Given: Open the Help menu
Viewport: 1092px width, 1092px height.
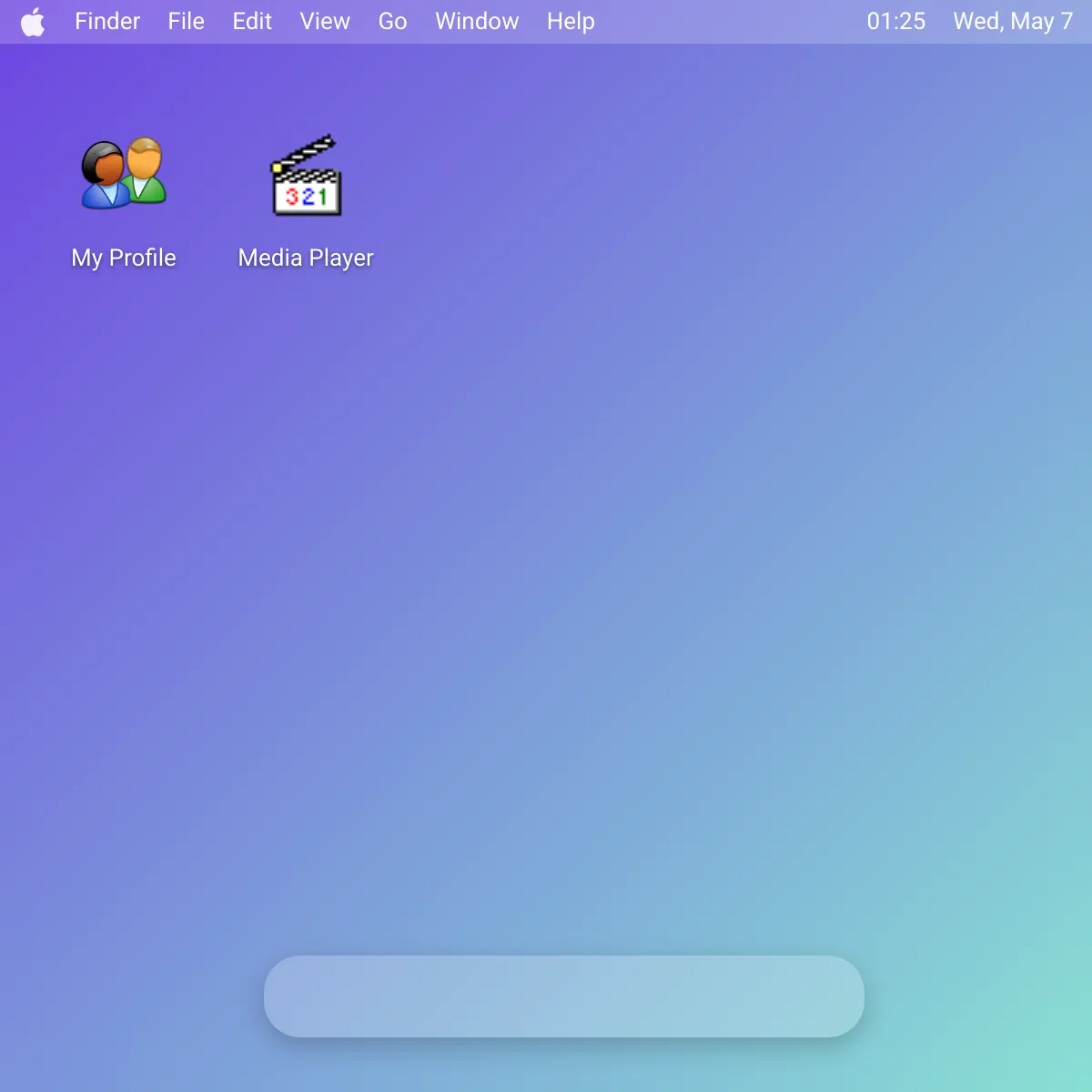Looking at the screenshot, I should coord(571,22).
